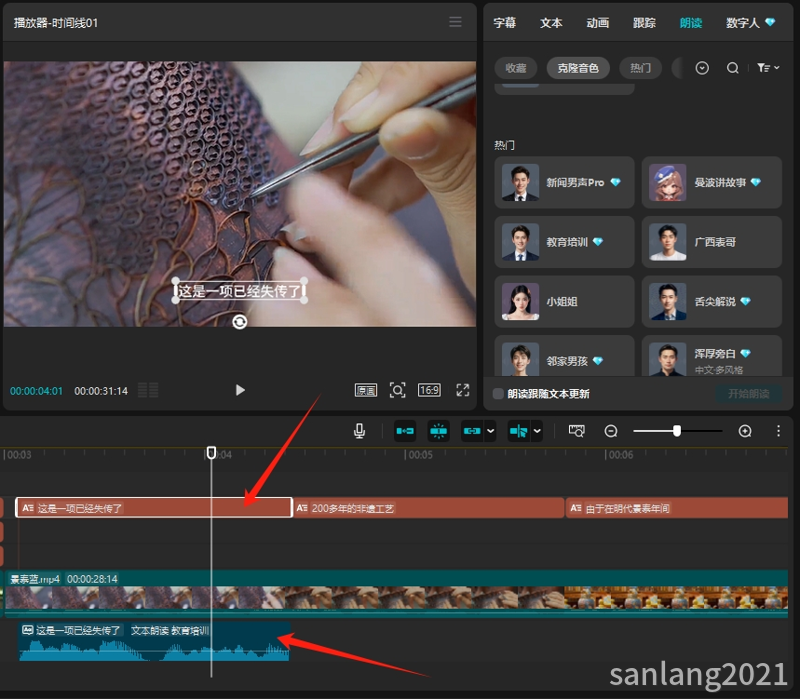
Task: Click the zoom in timeline magnifier icon
Action: coord(745,431)
